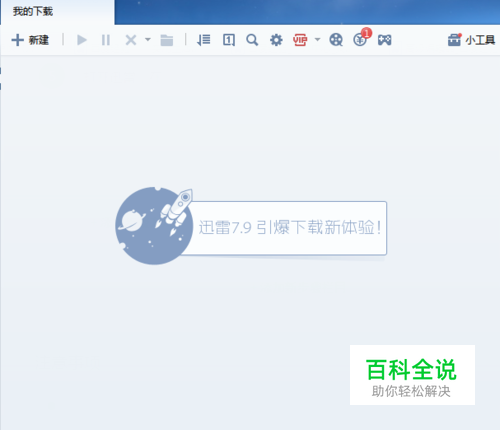Click the 新建 new download button
500x430 pixels.
(x=30, y=40)
